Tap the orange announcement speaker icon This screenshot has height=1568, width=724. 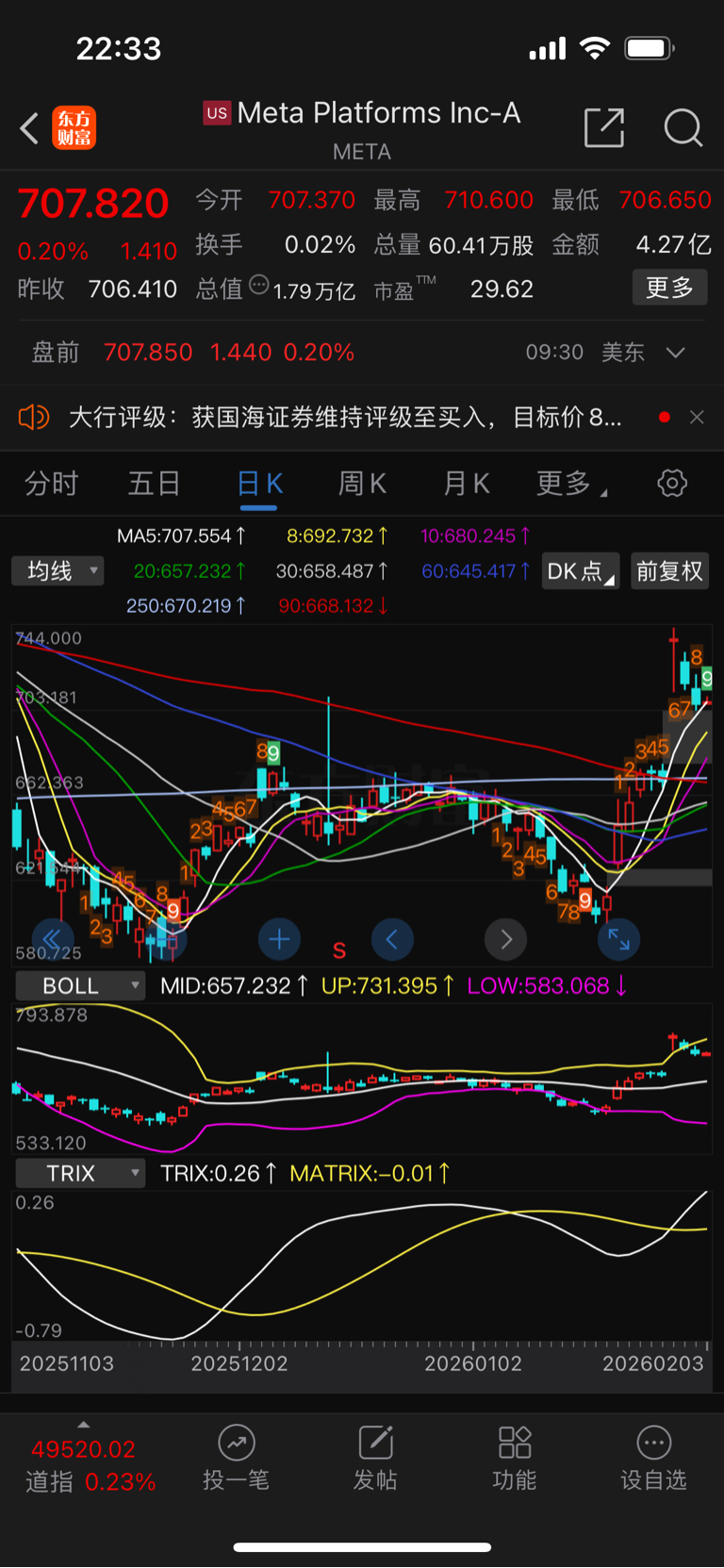click(x=34, y=417)
